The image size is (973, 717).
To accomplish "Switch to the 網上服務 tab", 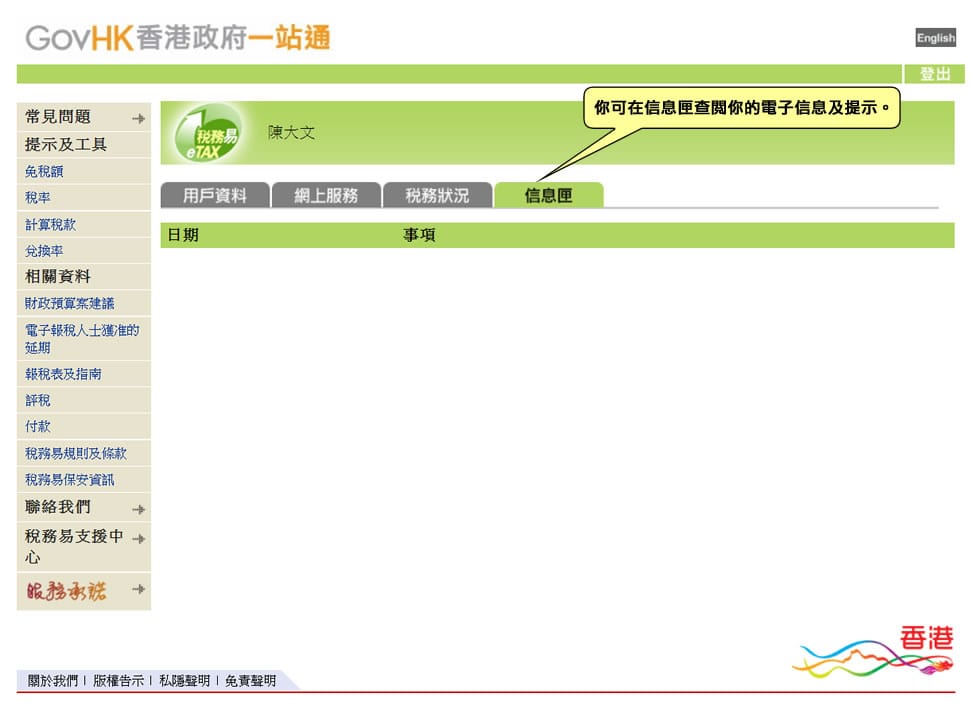I will [x=326, y=196].
